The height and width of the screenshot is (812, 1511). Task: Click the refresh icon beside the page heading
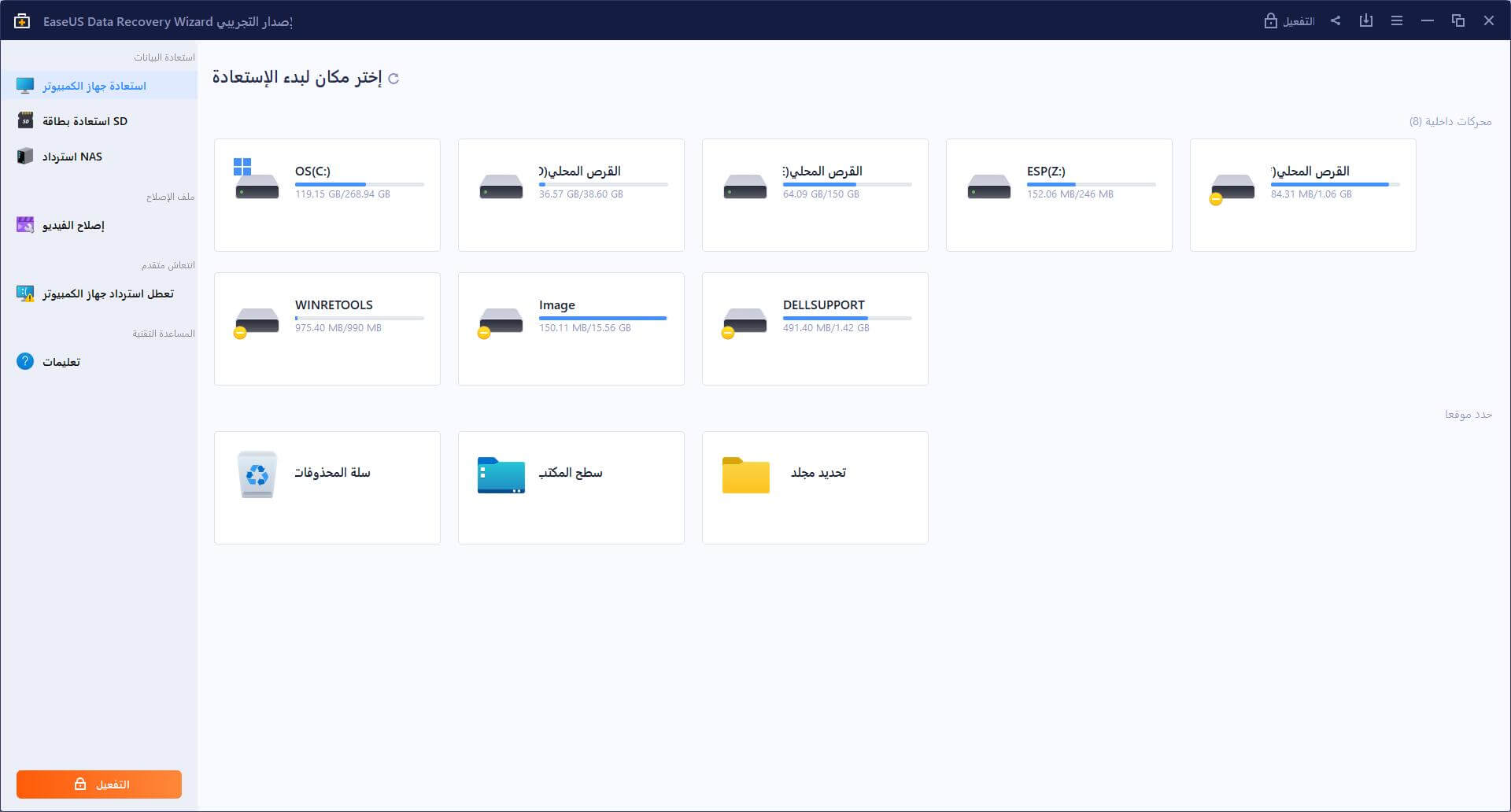[393, 79]
